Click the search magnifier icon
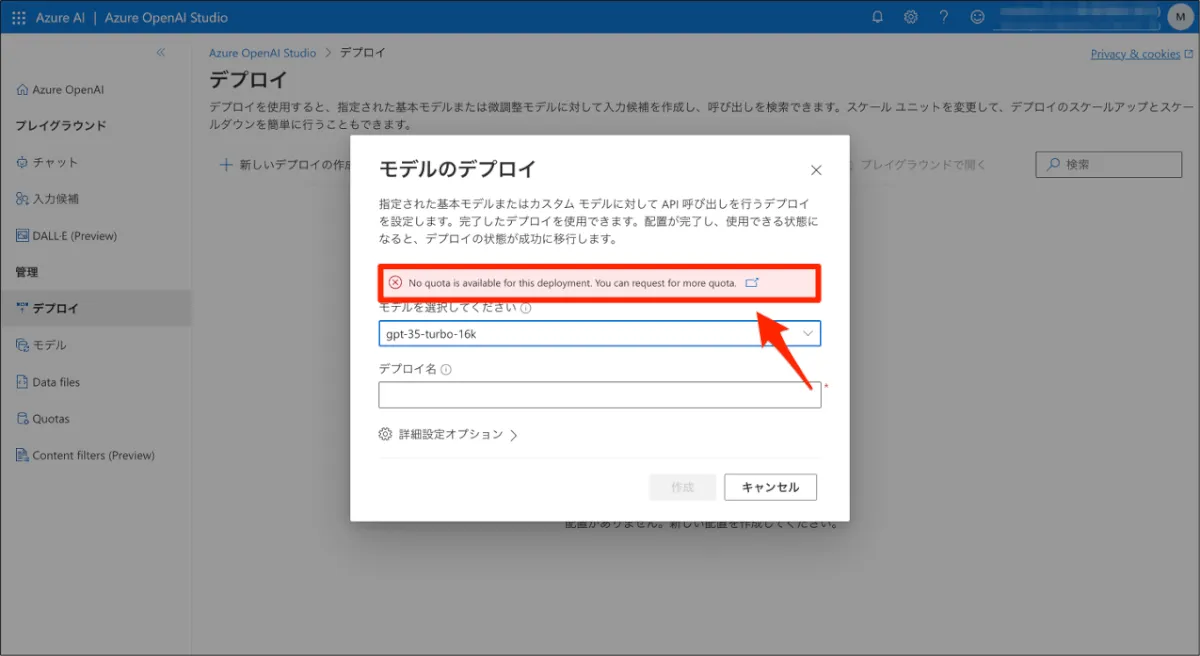This screenshot has width=1200, height=656. [x=1053, y=165]
